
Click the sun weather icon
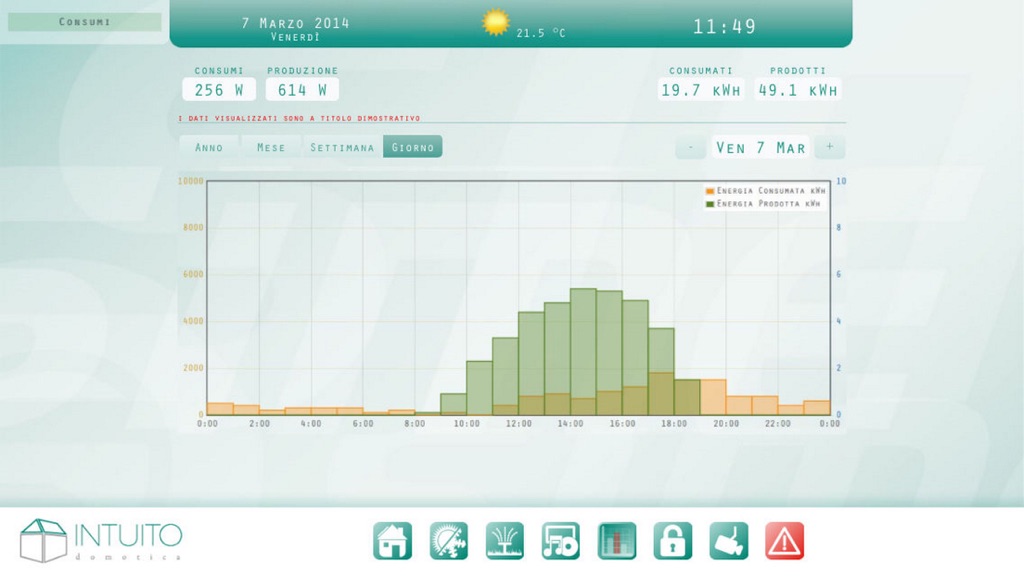[x=496, y=22]
